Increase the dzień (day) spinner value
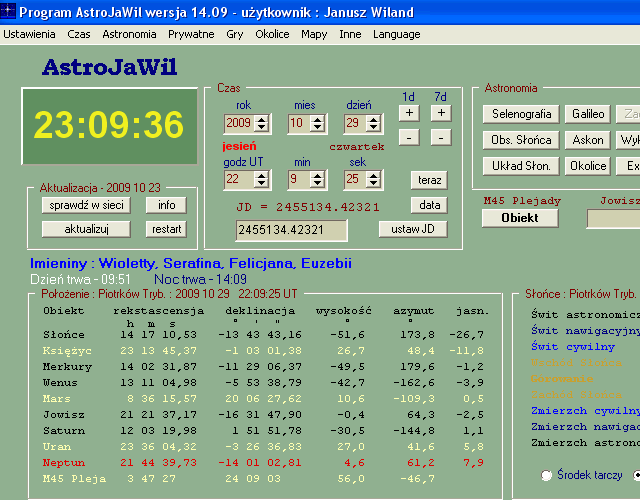 (373, 119)
